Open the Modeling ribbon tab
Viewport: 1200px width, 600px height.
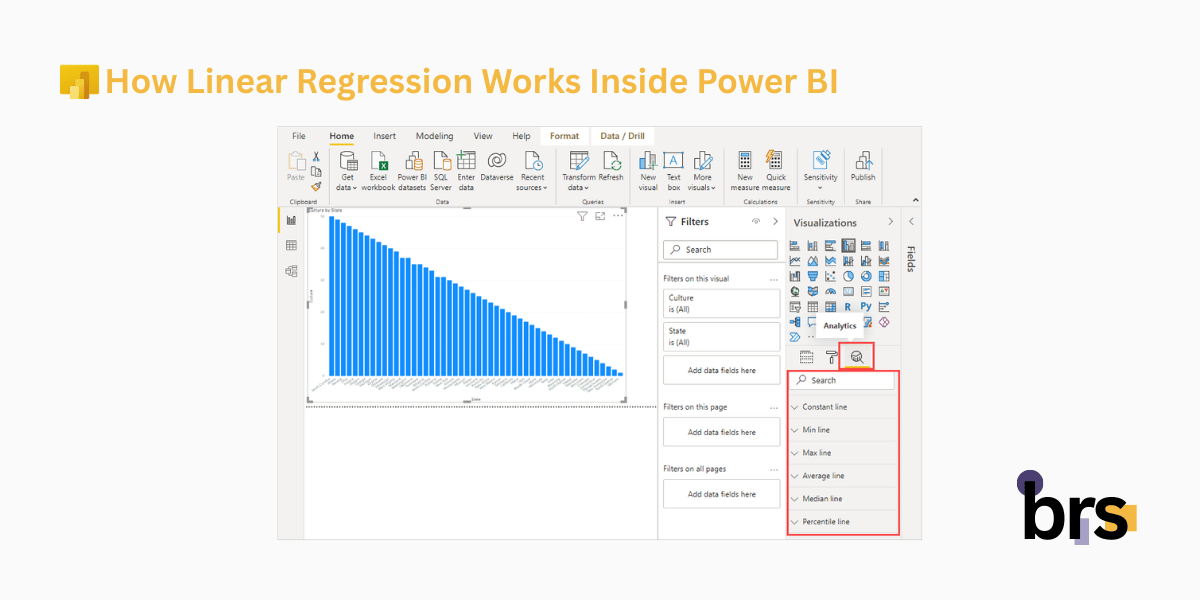pyautogui.click(x=434, y=135)
